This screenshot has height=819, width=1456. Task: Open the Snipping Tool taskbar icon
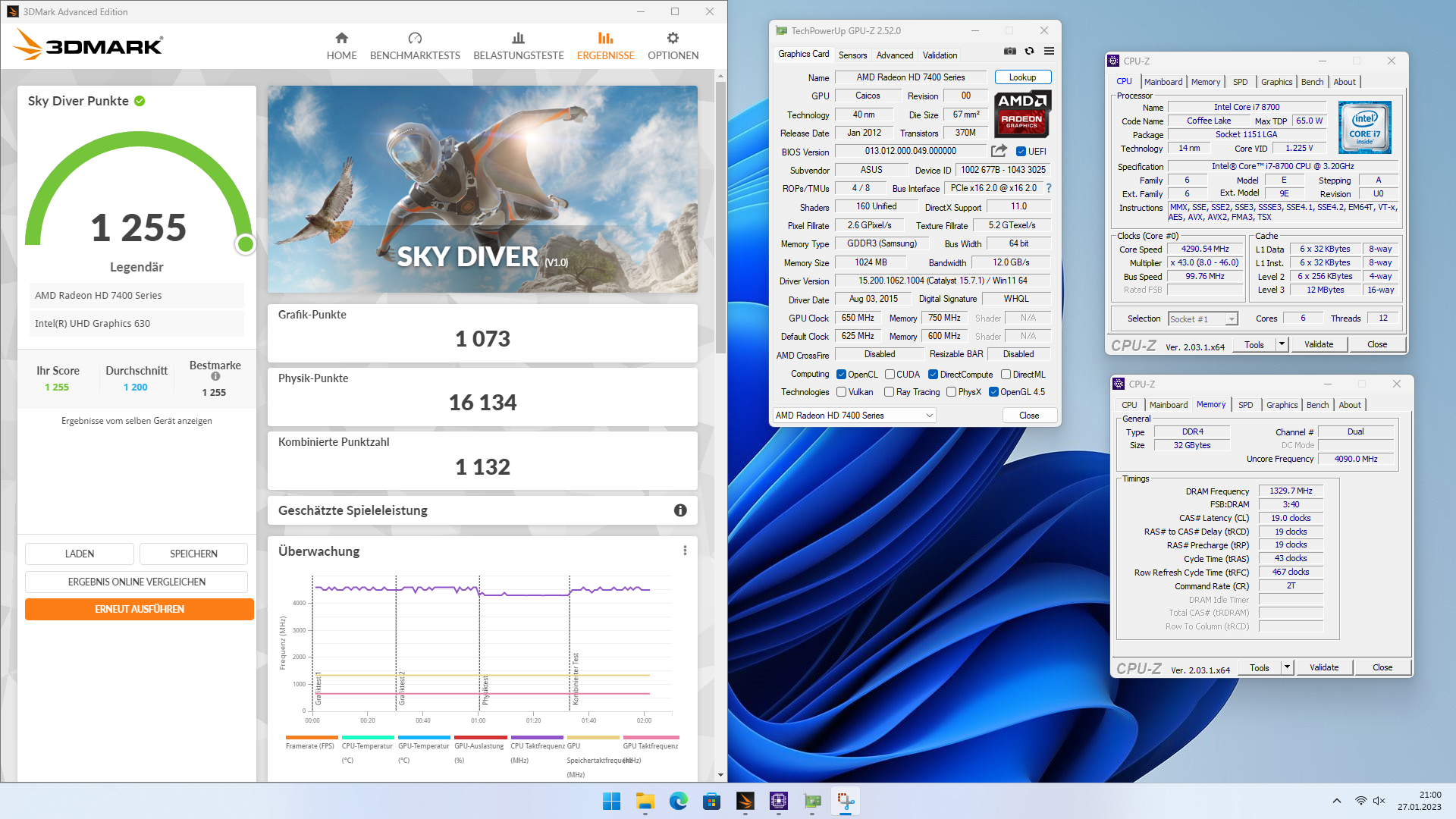click(x=846, y=801)
